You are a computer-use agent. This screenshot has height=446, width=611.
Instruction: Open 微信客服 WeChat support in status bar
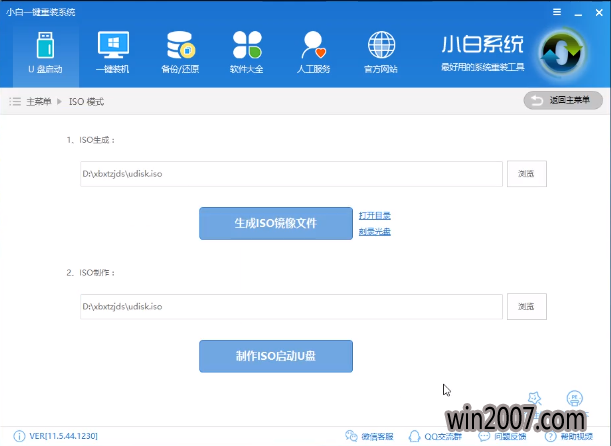point(369,436)
